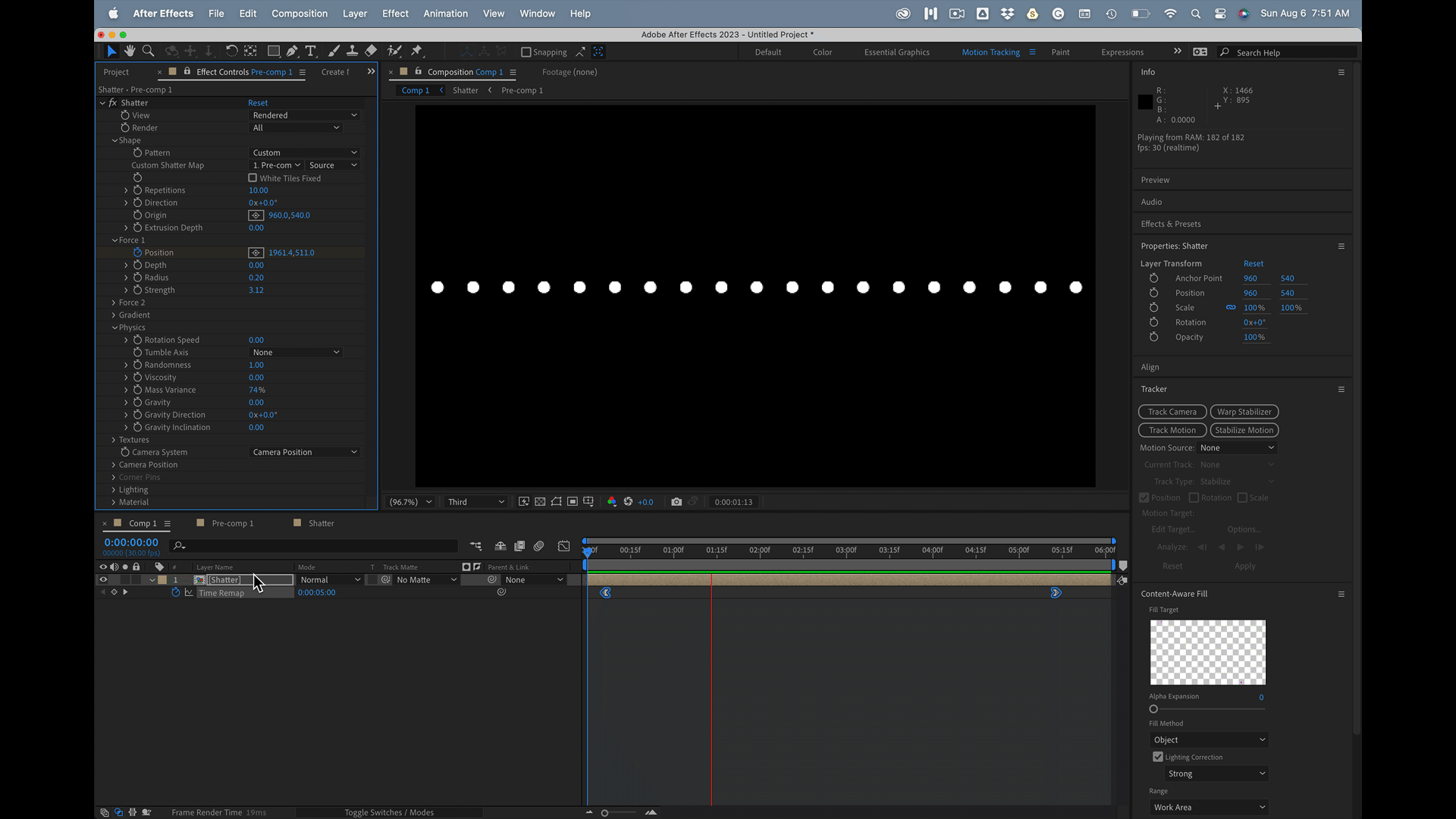Select the Hand tool in toolbar
This screenshot has height=819, width=1456.
coord(130,51)
